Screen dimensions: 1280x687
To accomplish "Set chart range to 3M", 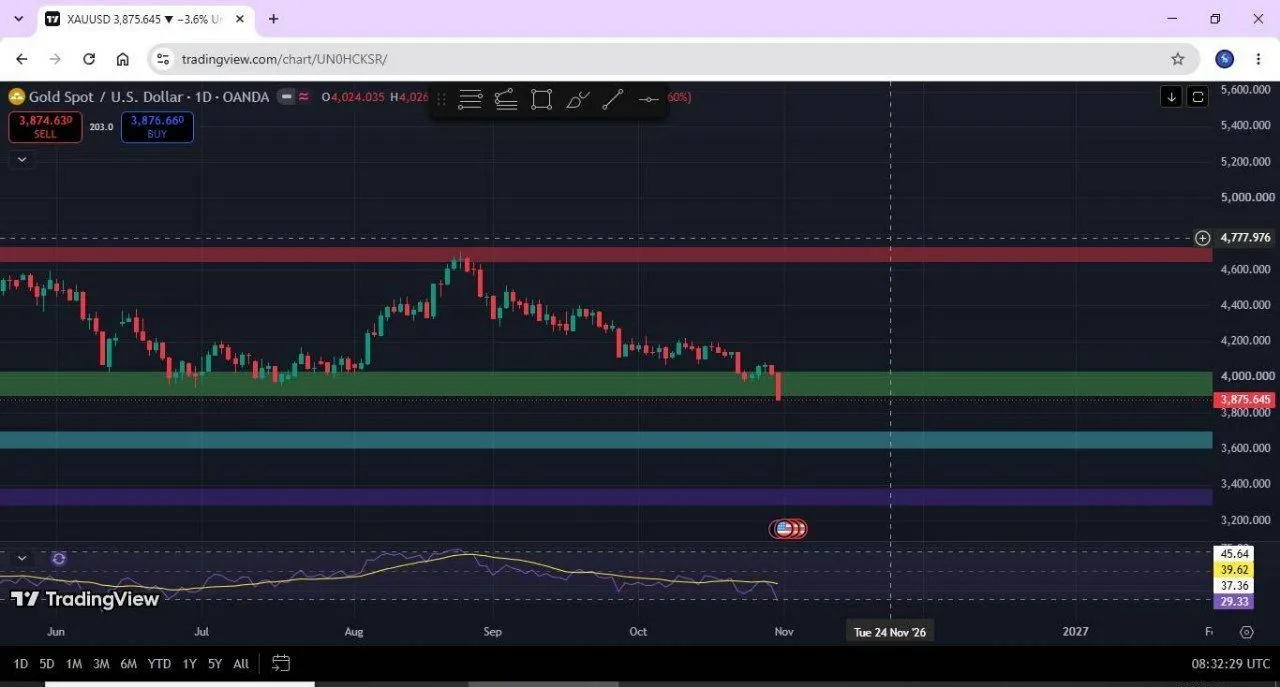I will [101, 663].
